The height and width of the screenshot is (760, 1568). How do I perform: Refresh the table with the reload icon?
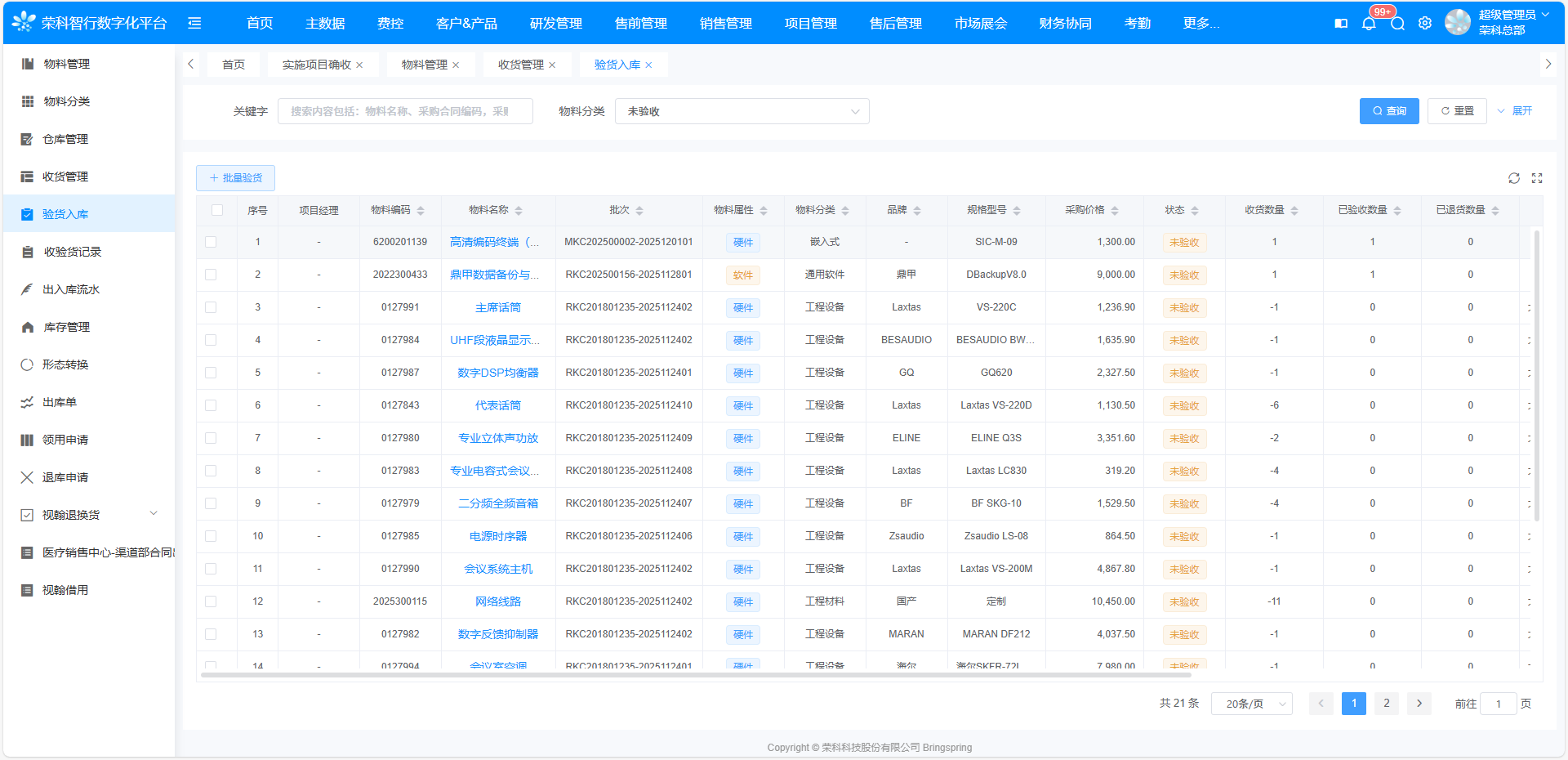pos(1514,178)
